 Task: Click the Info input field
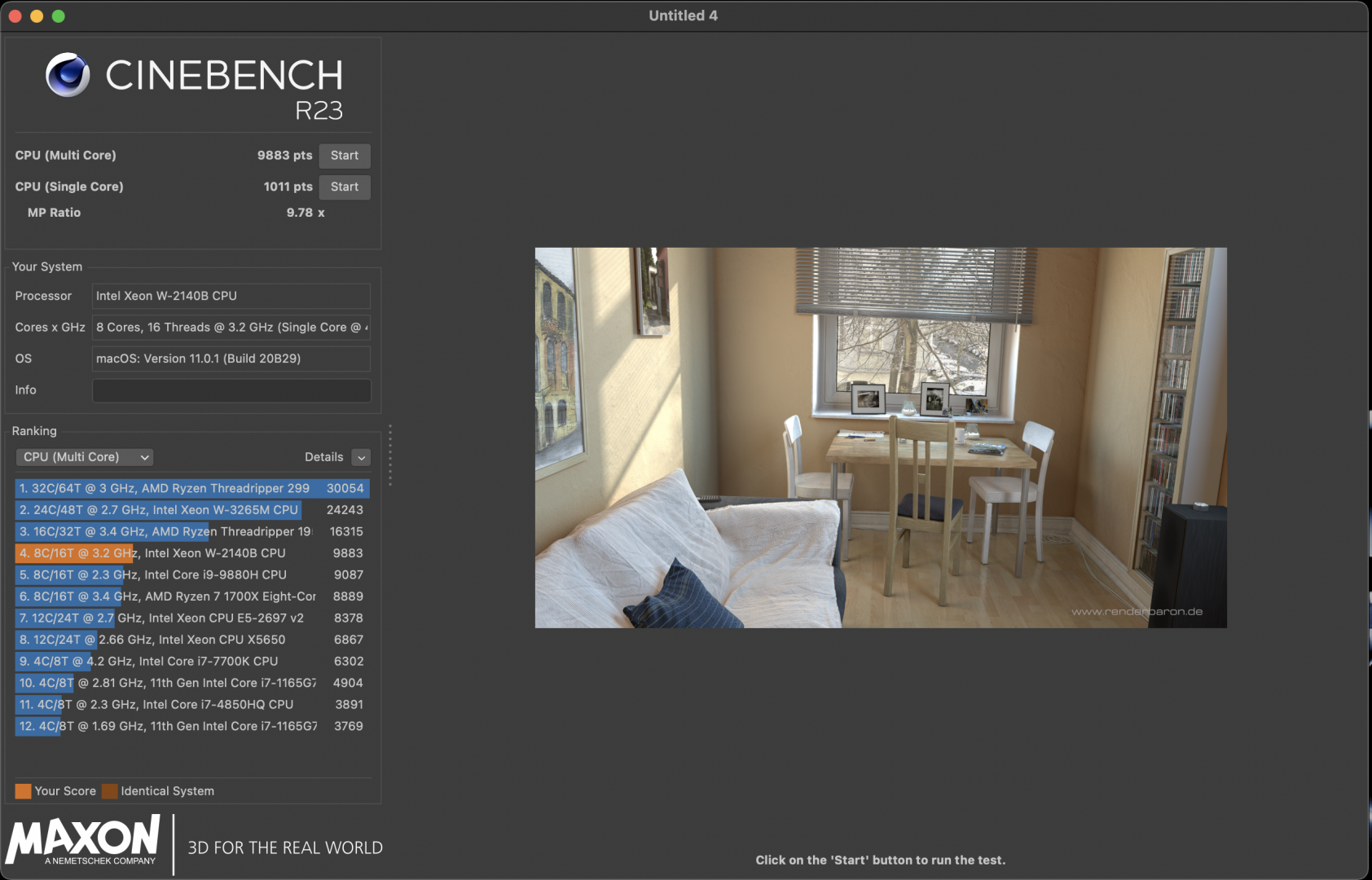231,390
